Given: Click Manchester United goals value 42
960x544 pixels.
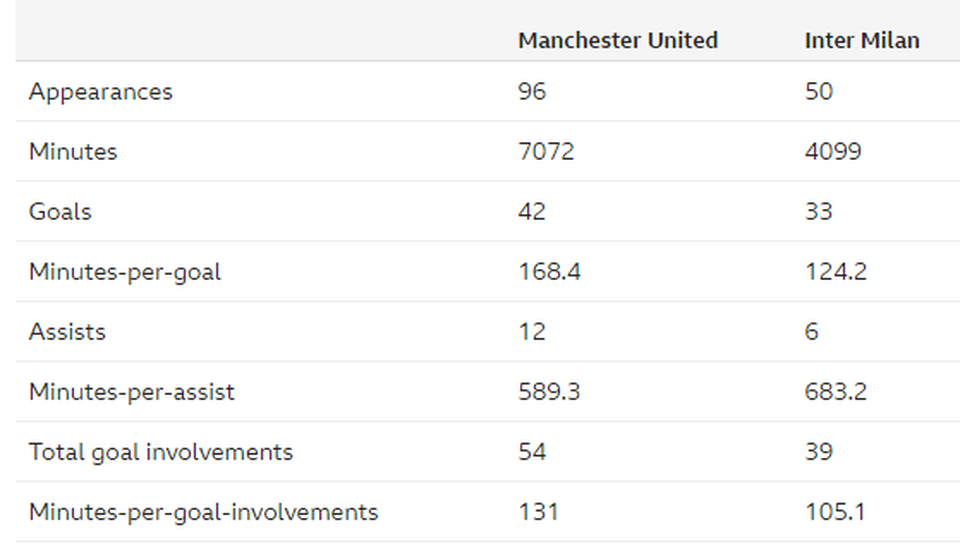Looking at the screenshot, I should click(531, 212).
